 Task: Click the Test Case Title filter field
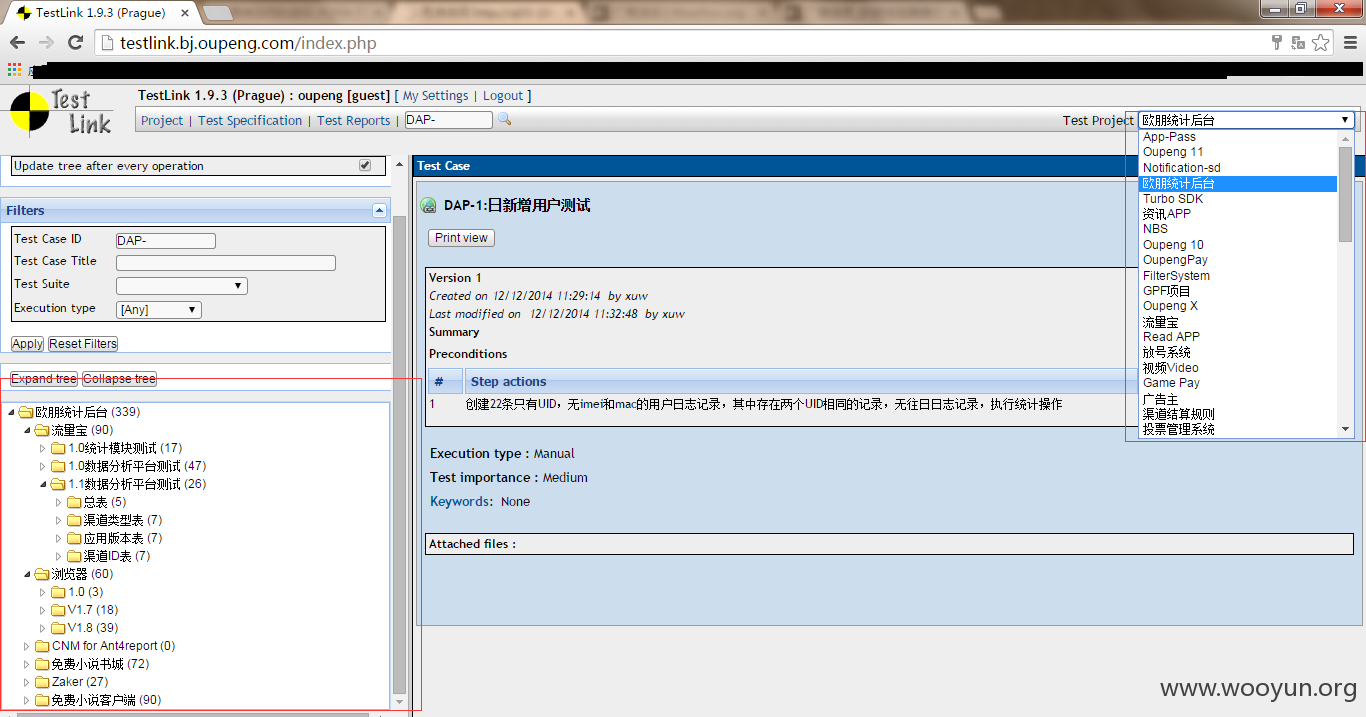point(226,263)
